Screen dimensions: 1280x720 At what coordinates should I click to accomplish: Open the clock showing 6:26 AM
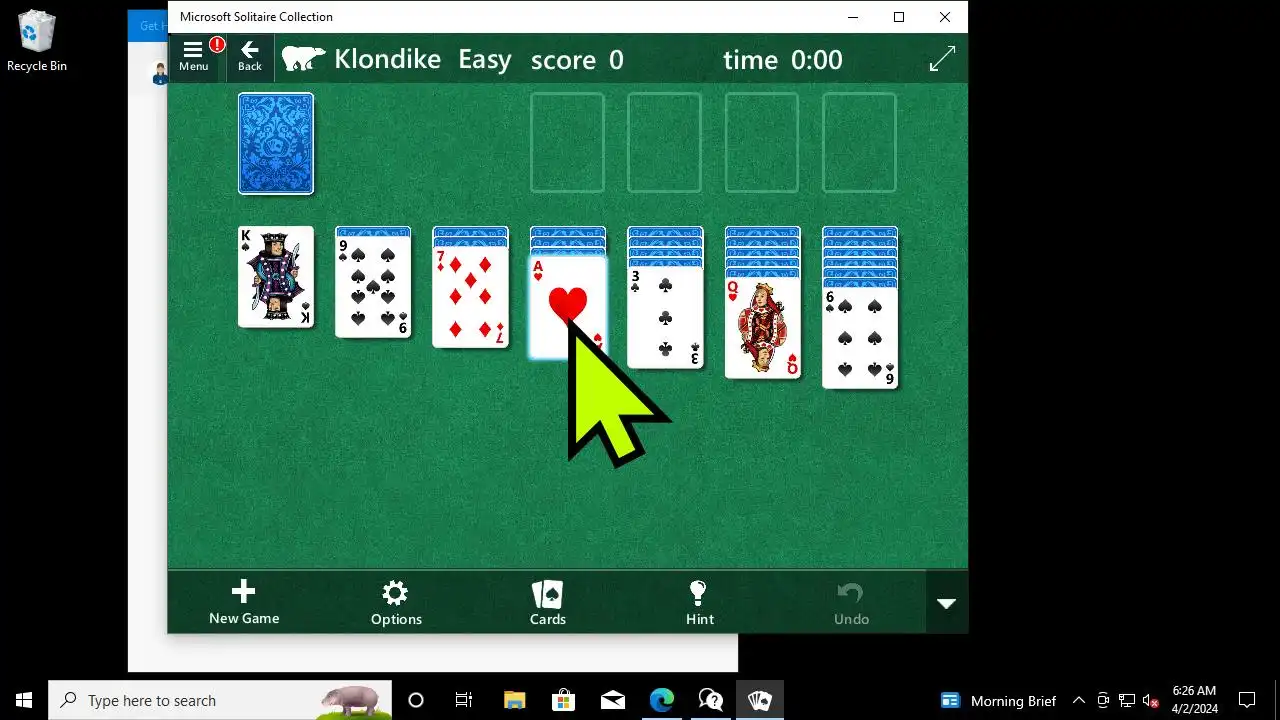pos(1195,700)
